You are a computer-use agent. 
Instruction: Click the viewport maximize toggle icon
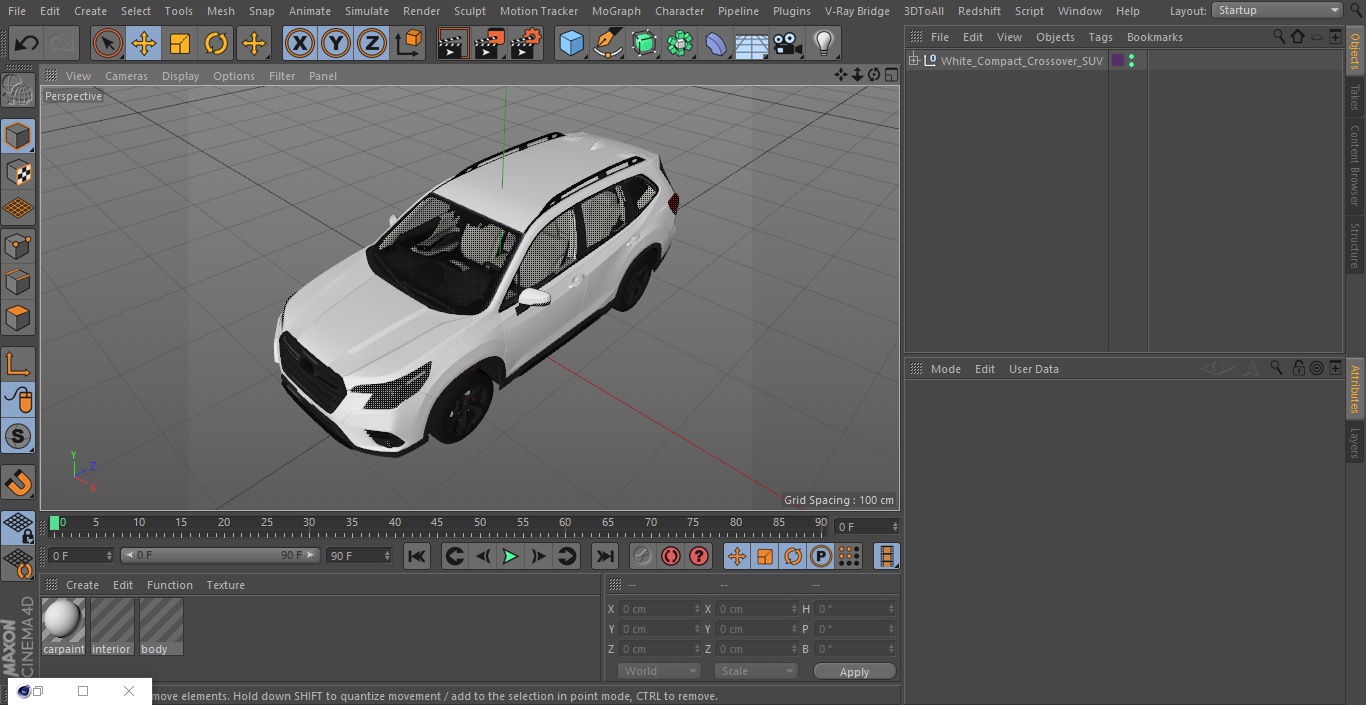pyautogui.click(x=890, y=75)
